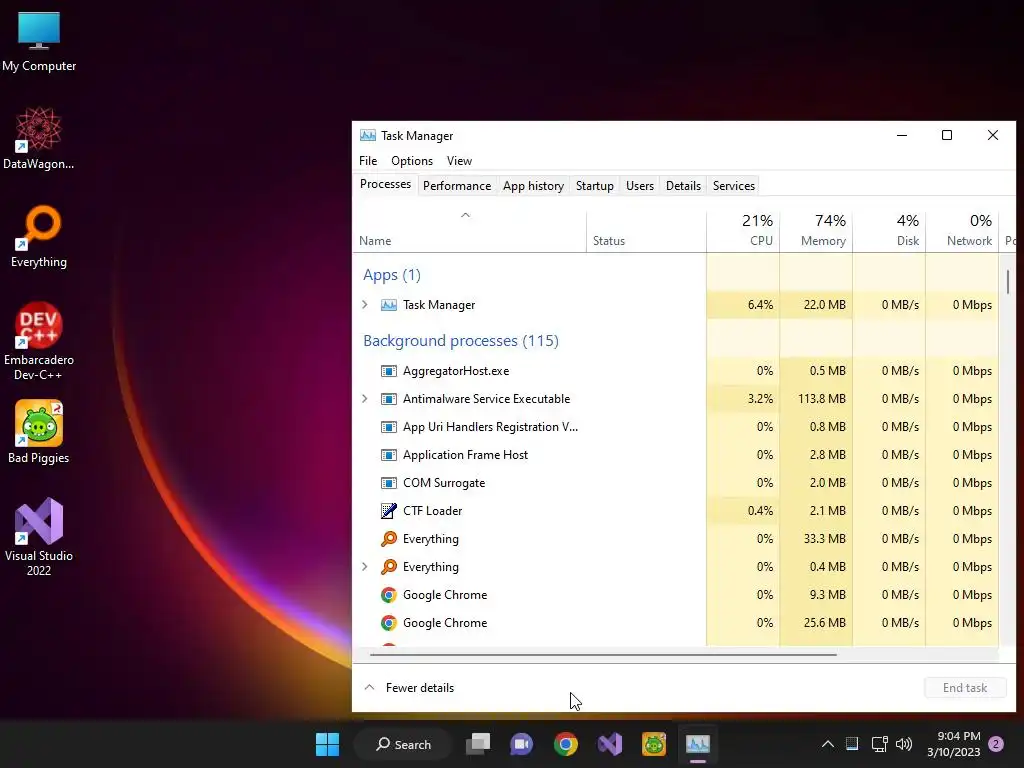Open the My Computer desktop icon

click(39, 40)
